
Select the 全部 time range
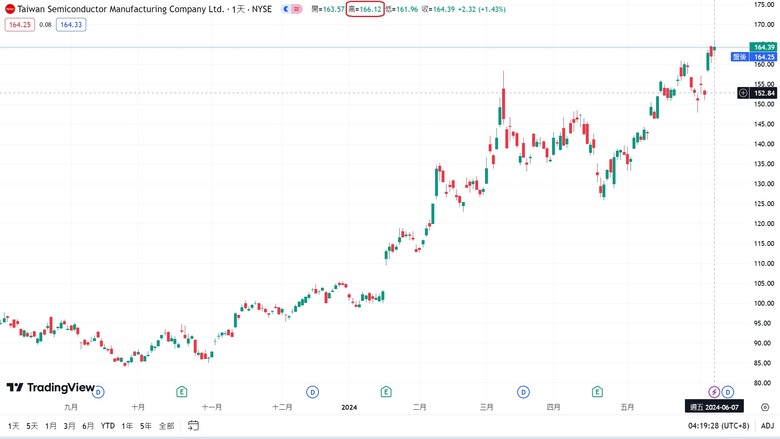167,426
